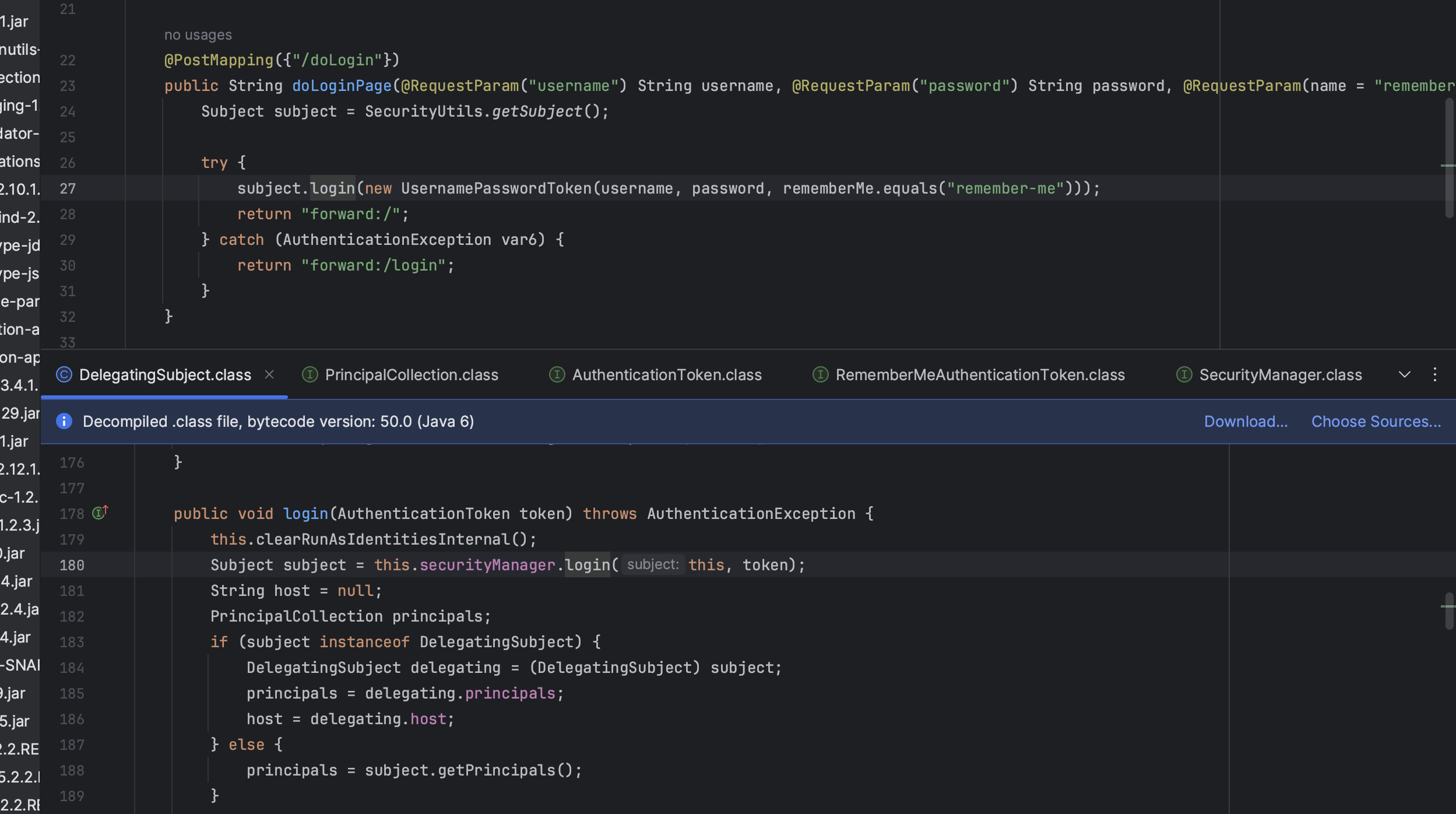
Task: Click the interface icon on the PrincipalCollection.class tab
Action: (310, 374)
